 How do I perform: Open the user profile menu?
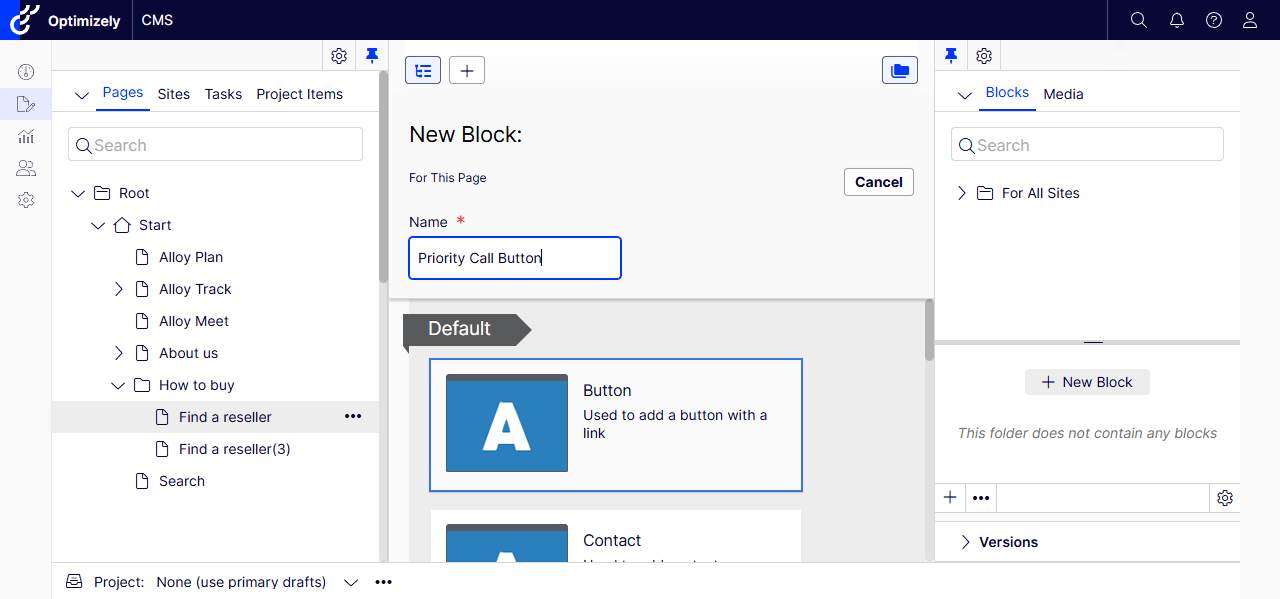tap(1250, 20)
